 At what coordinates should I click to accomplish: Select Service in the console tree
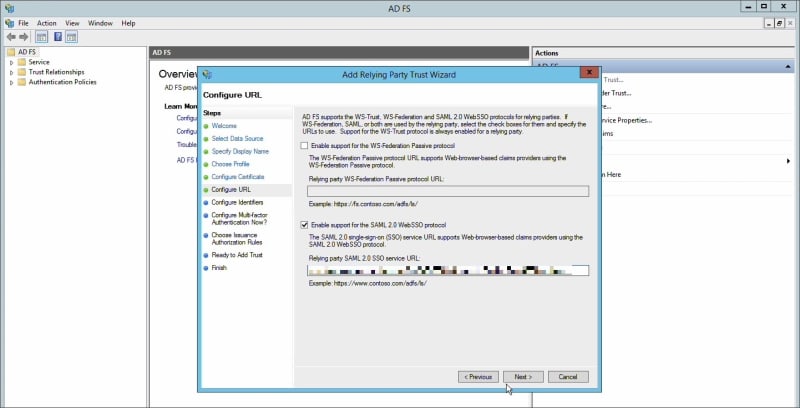pos(39,62)
